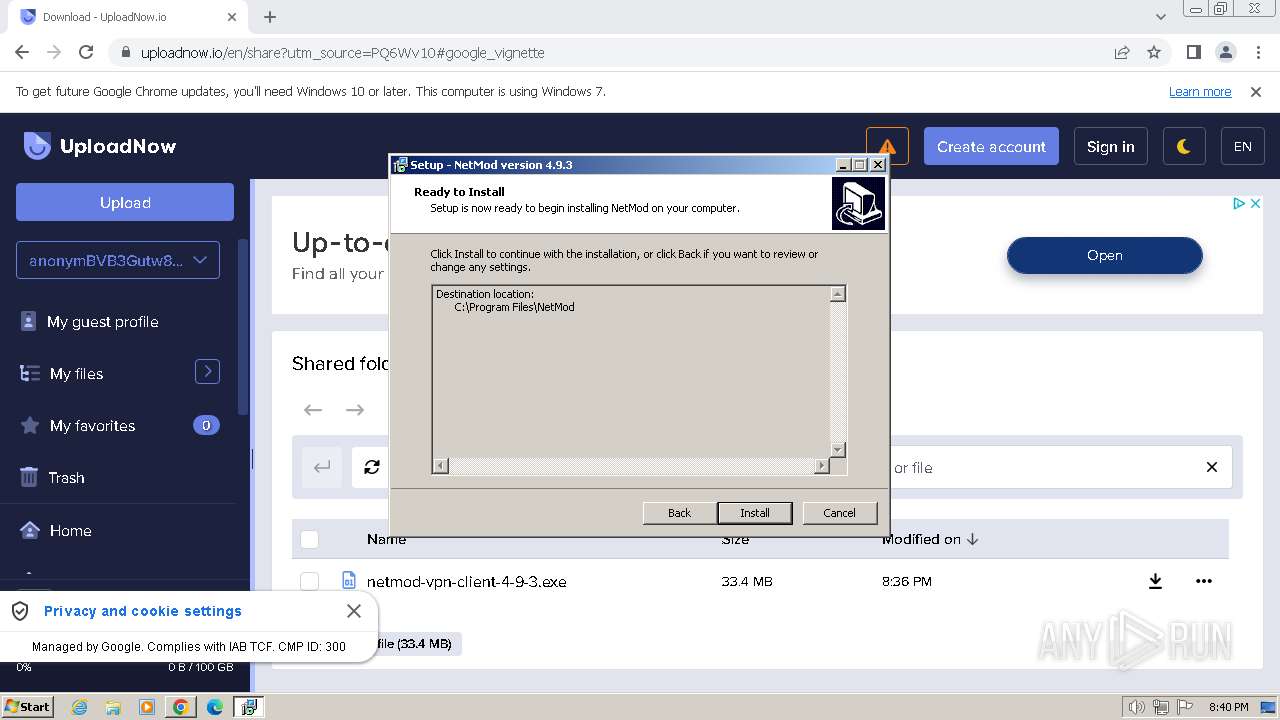This screenshot has width=1280, height=720.
Task: Click the browser back arrow
Action: coord(22,52)
